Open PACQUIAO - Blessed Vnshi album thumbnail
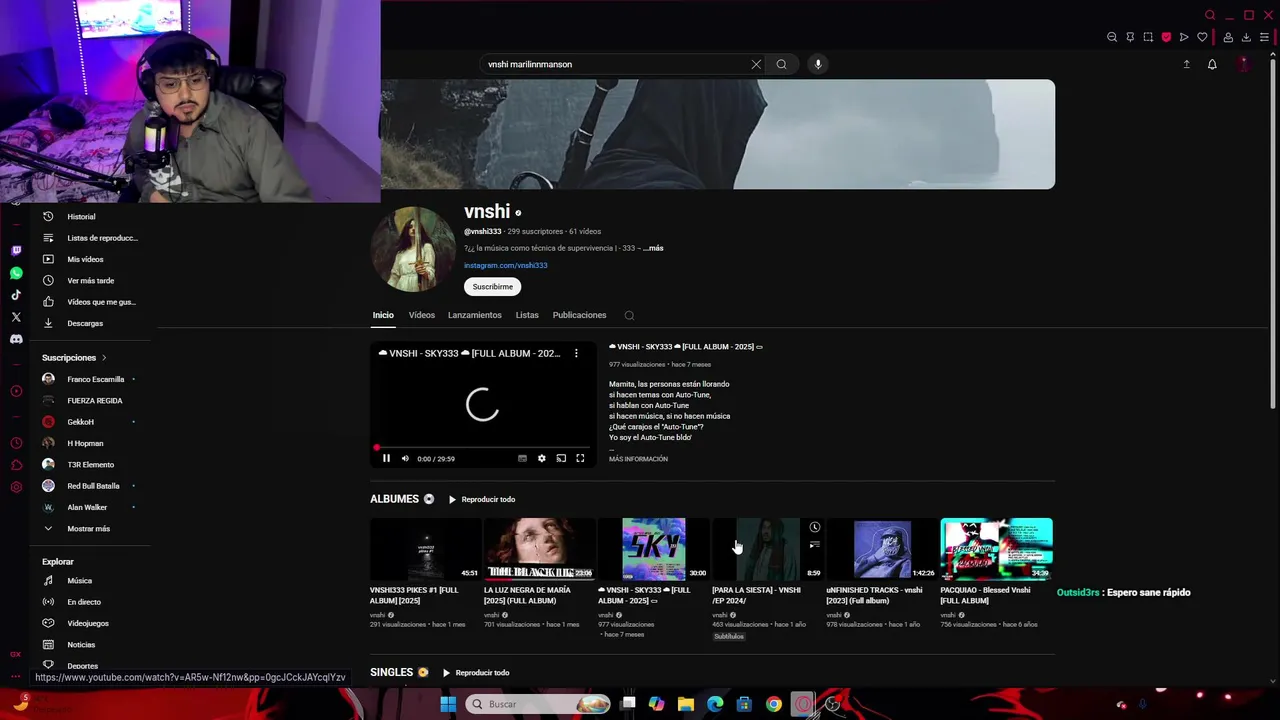 click(996, 548)
